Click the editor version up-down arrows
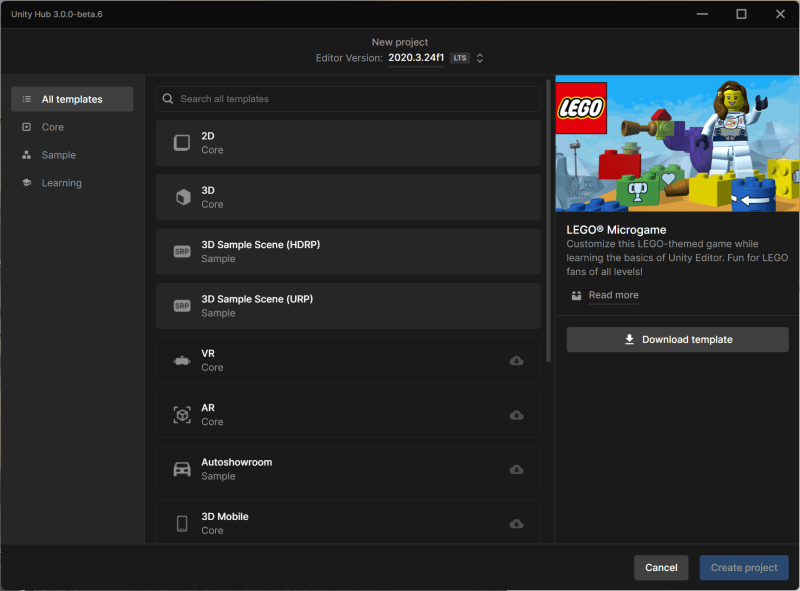 pos(480,58)
